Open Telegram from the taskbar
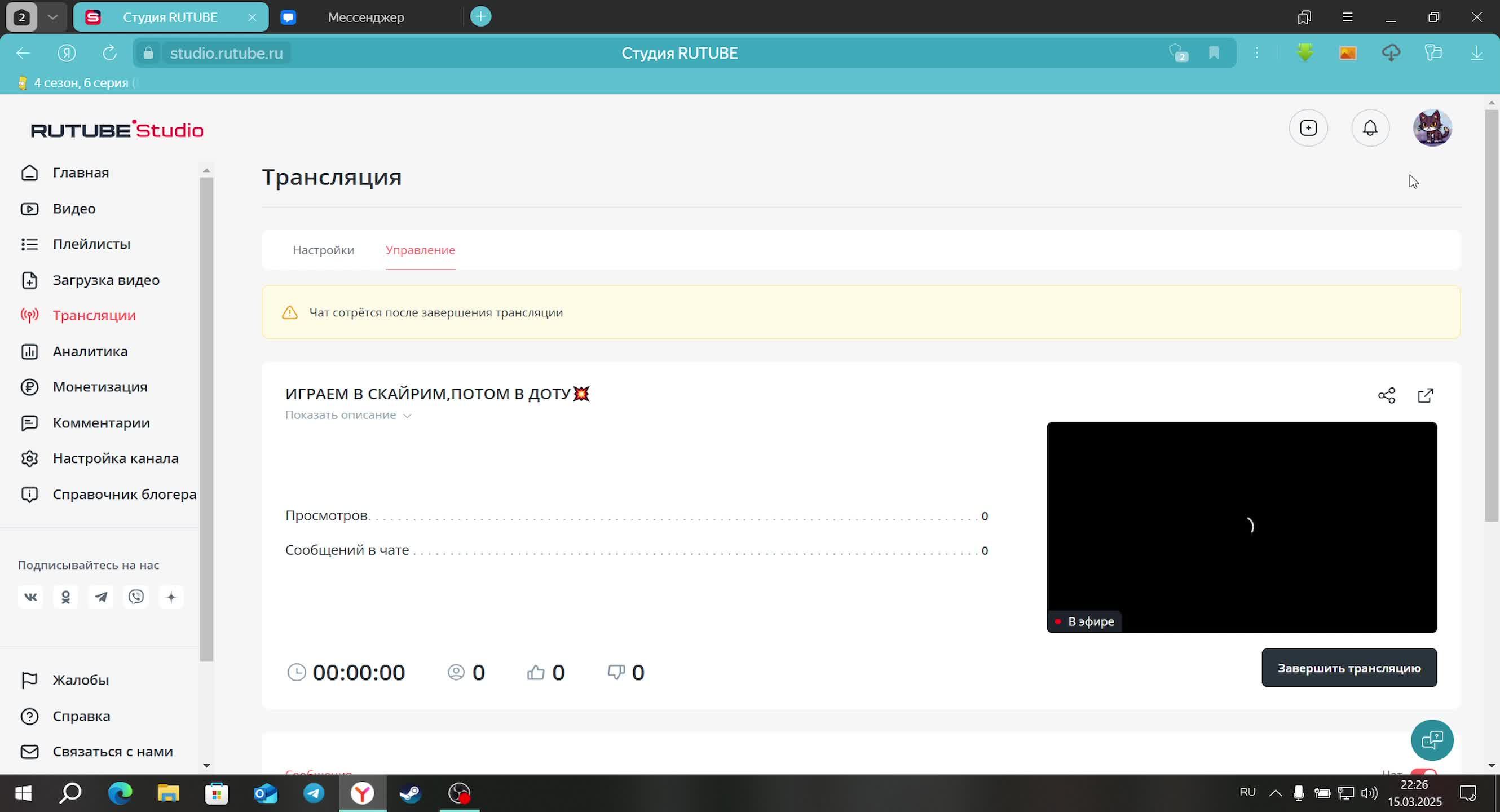The width and height of the screenshot is (1500, 812). click(314, 793)
